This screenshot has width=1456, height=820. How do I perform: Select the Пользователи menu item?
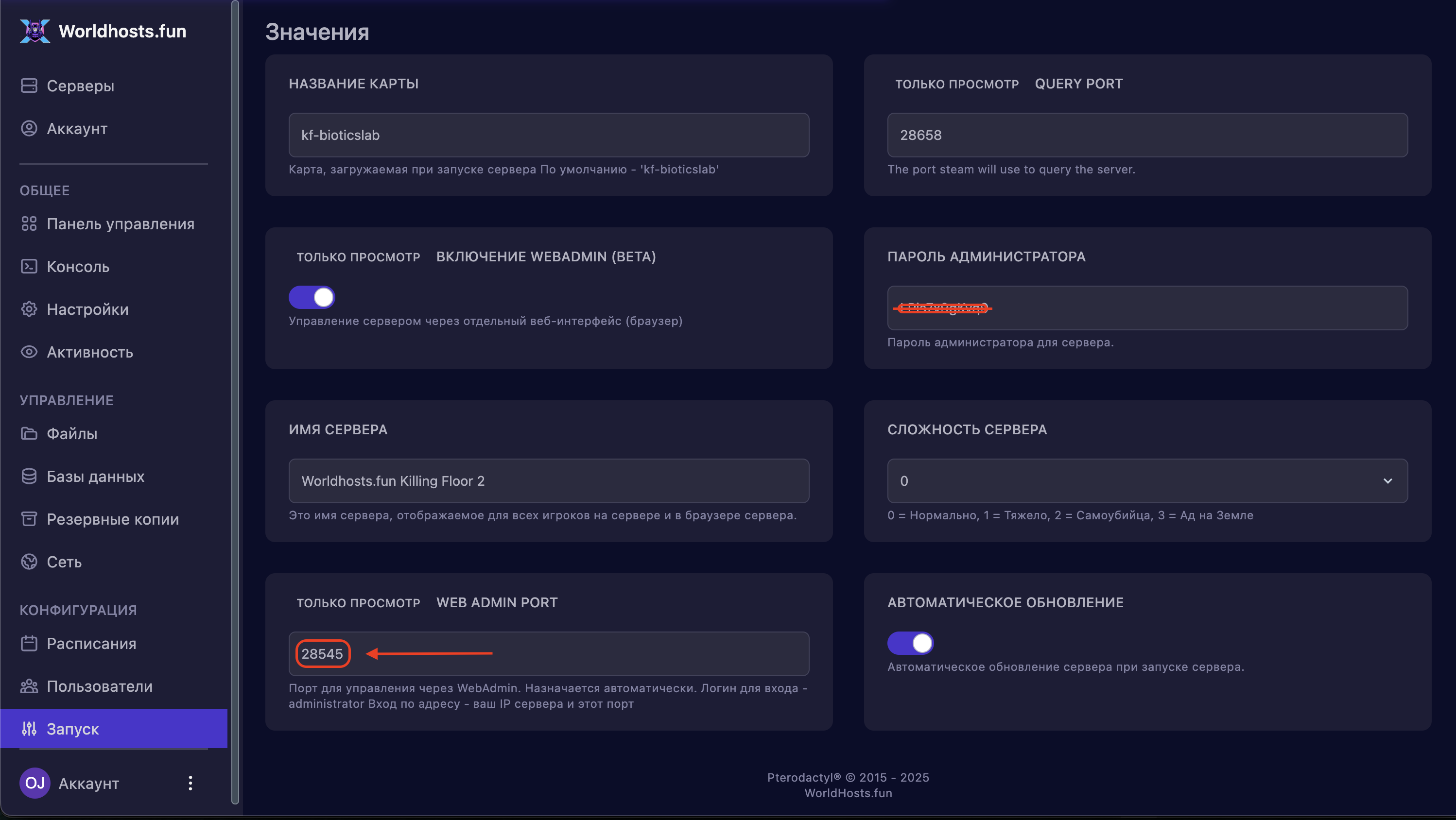(x=100, y=686)
